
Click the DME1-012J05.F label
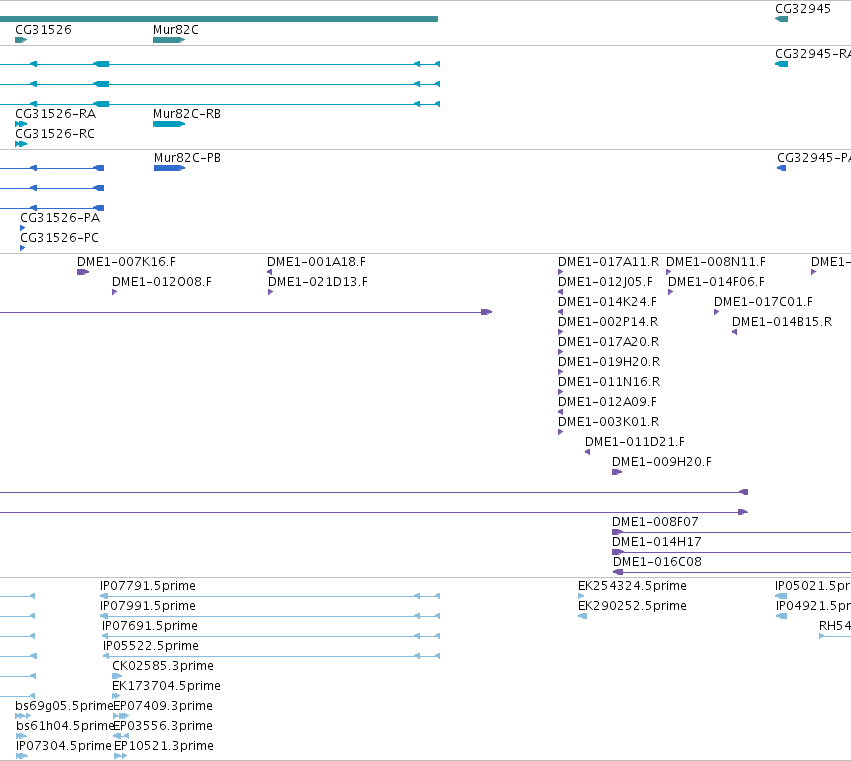[x=605, y=282]
